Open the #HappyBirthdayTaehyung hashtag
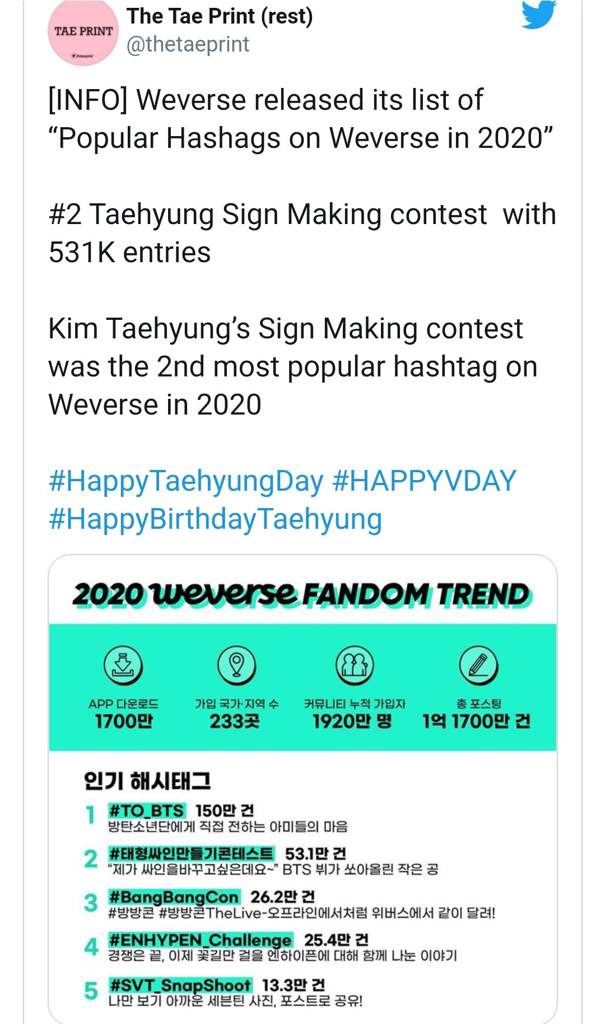Screen dimensions: 605x1024 [x=216, y=520]
